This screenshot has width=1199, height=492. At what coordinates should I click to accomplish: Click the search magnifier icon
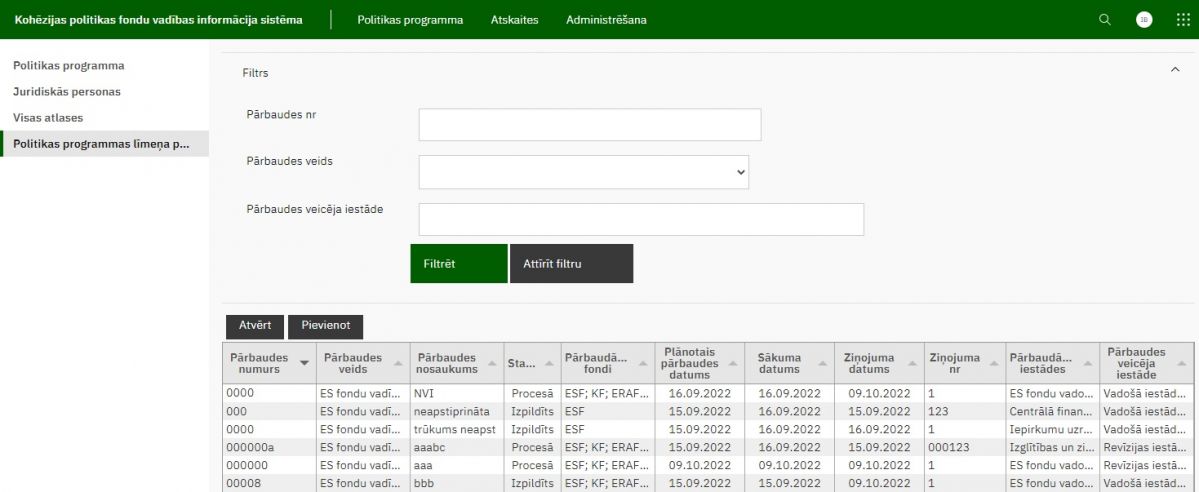pyautogui.click(x=1104, y=20)
